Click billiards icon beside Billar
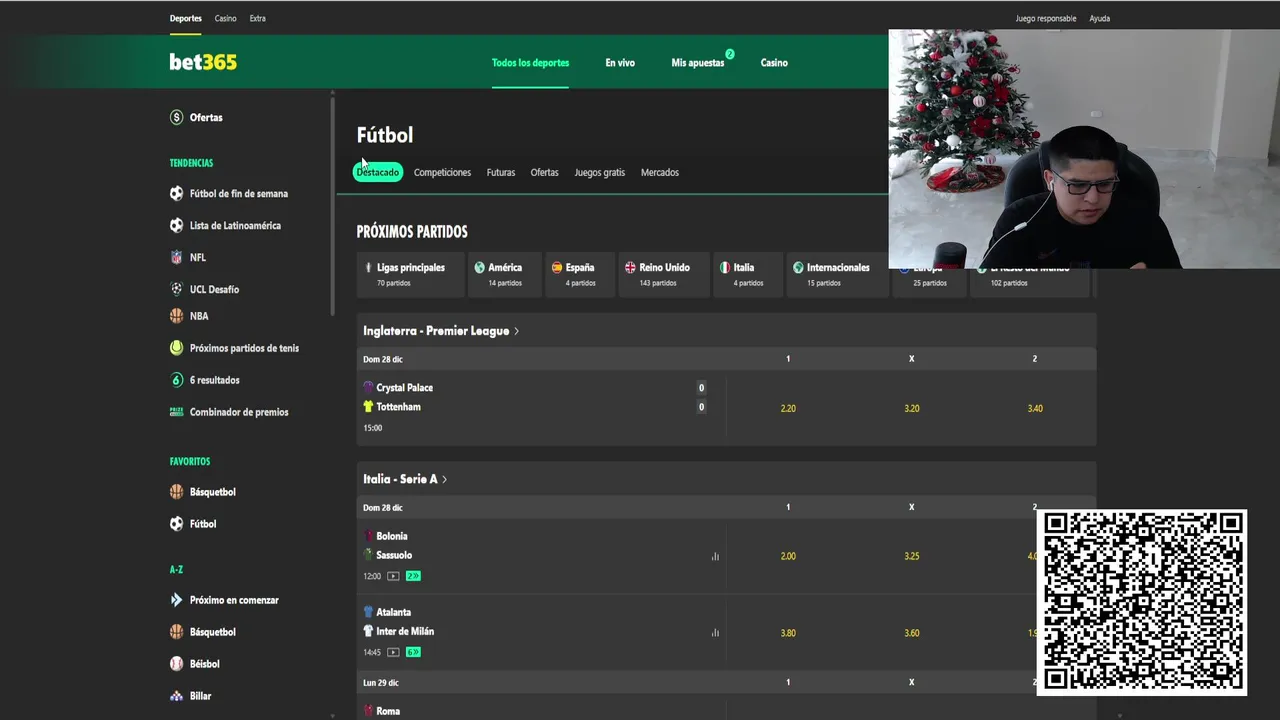Image resolution: width=1280 pixels, height=720 pixels. 177,696
